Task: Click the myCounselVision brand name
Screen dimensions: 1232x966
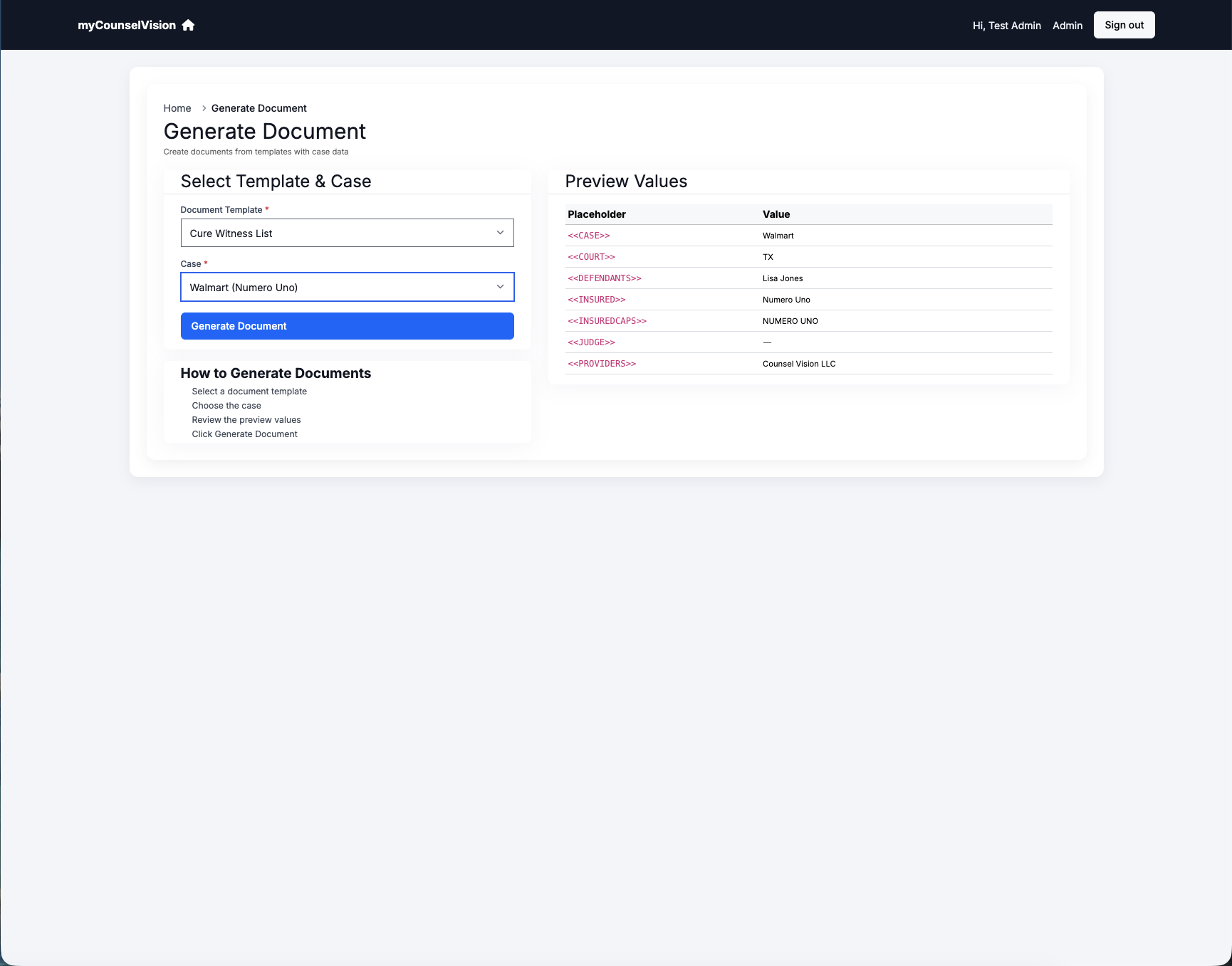Action: [127, 25]
